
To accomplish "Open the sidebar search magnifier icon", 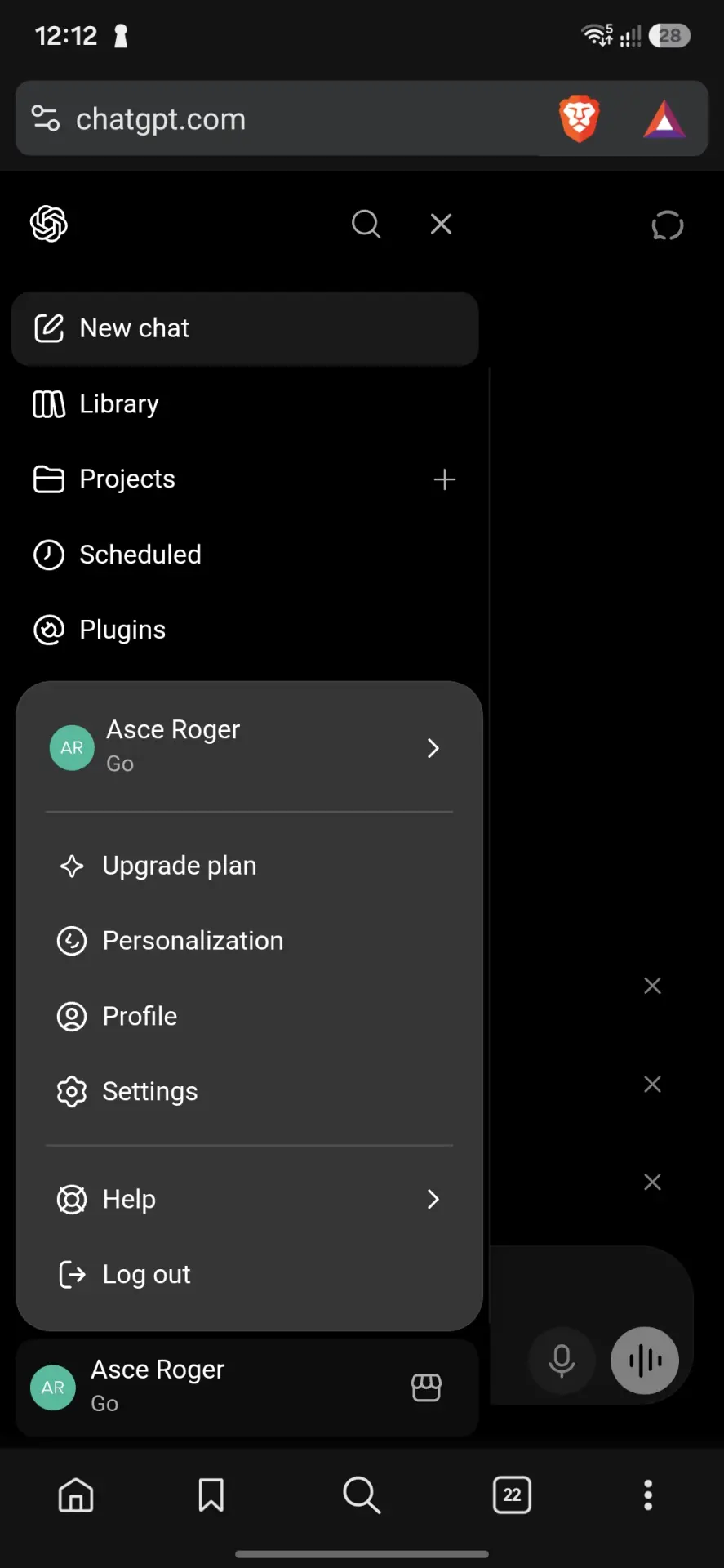I will [x=366, y=224].
